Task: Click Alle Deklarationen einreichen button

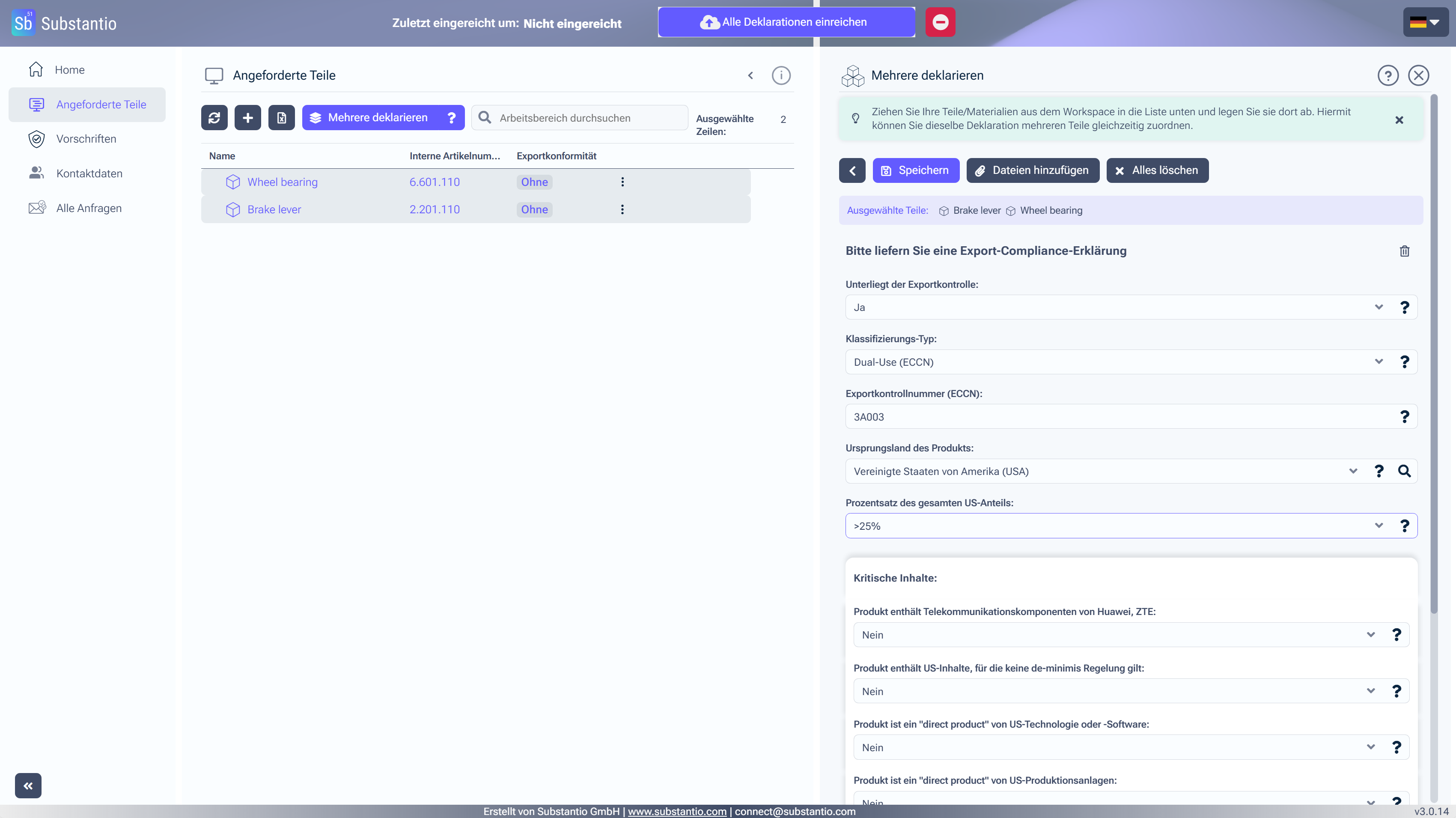Action: 786,22
